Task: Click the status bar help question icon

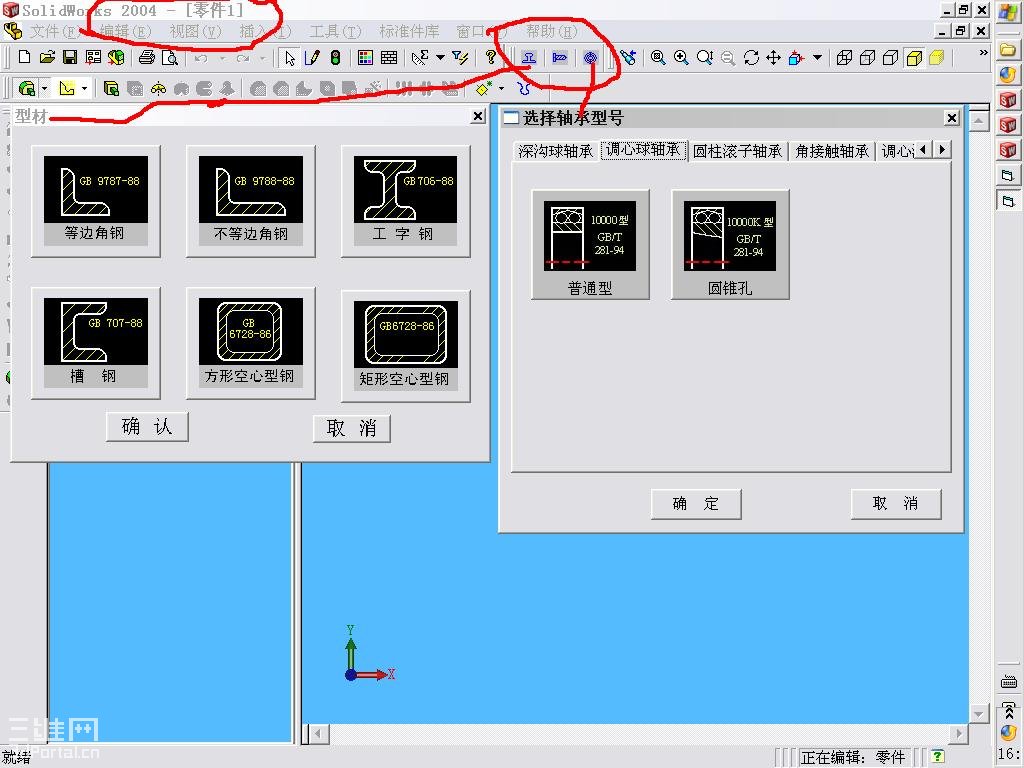Action: pos(938,756)
